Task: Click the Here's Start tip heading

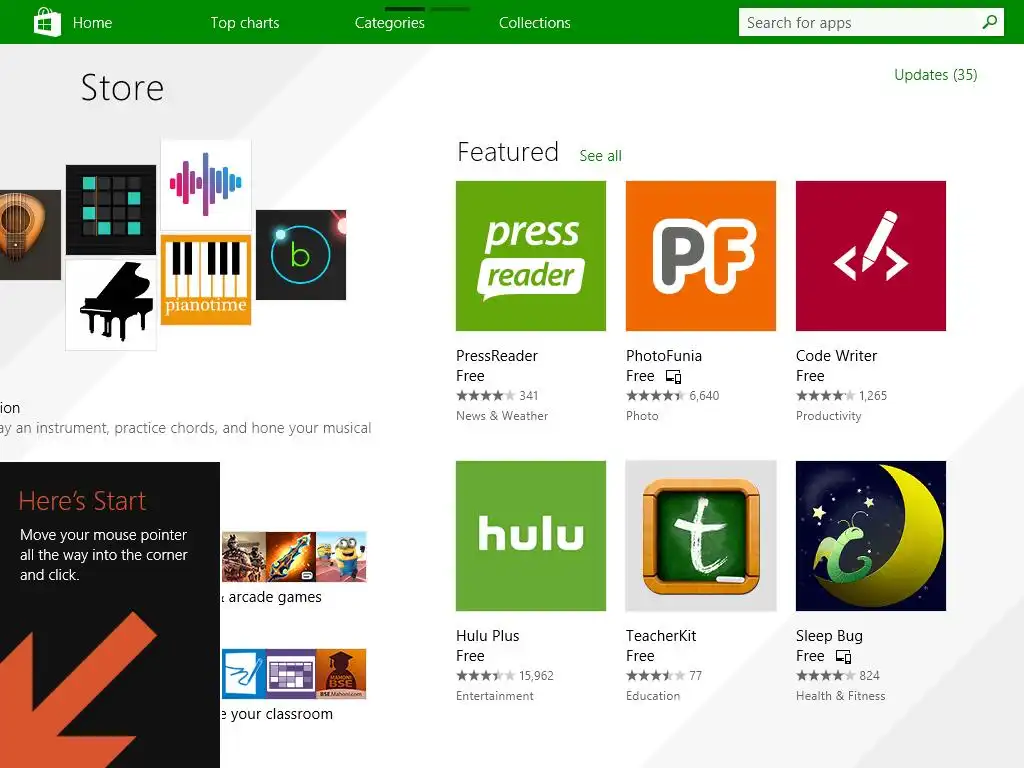Action: (x=82, y=502)
